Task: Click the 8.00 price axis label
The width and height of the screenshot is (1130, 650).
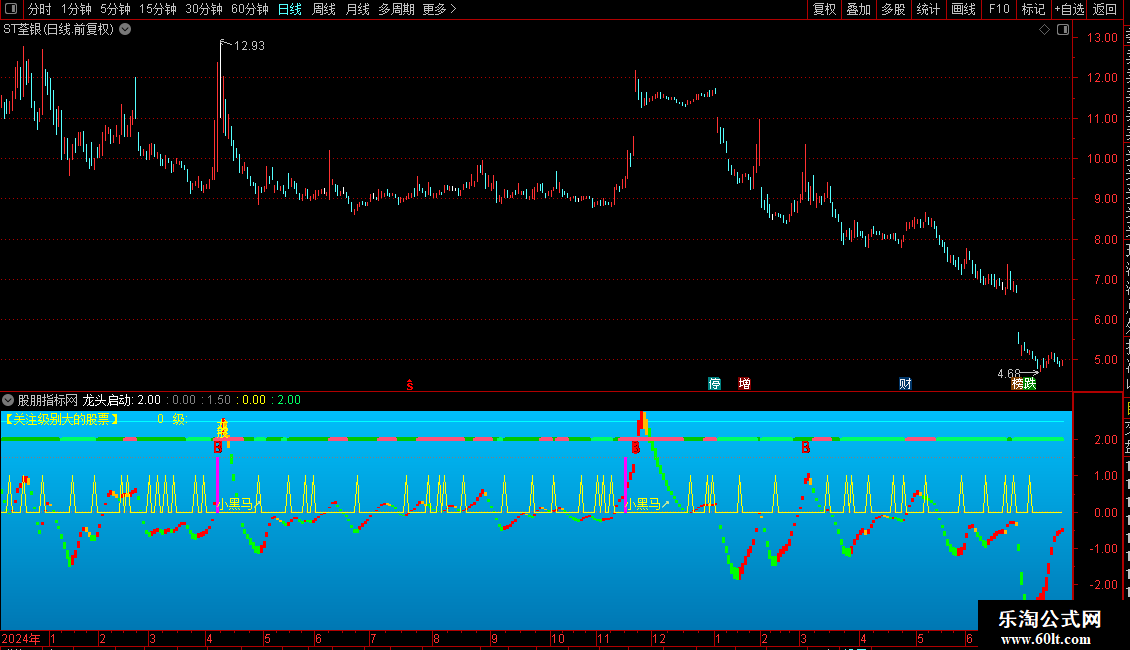Action: (1105, 239)
